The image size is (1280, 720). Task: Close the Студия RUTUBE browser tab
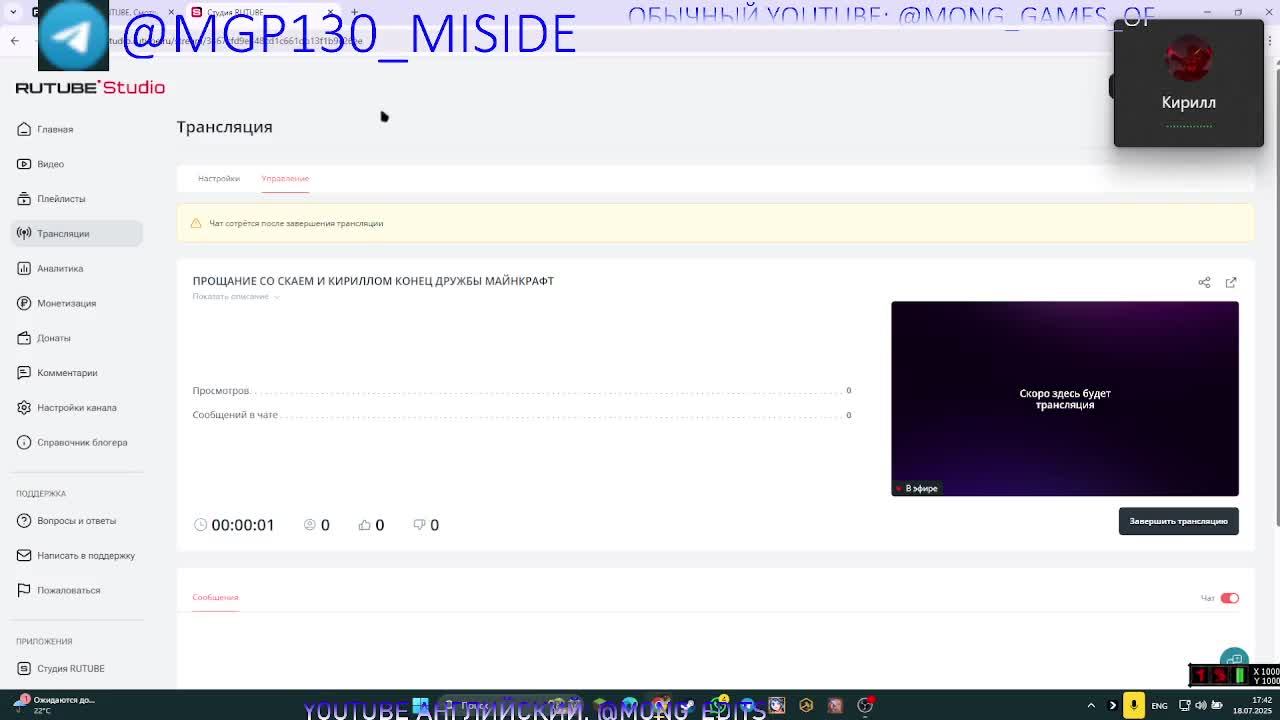click(330, 12)
